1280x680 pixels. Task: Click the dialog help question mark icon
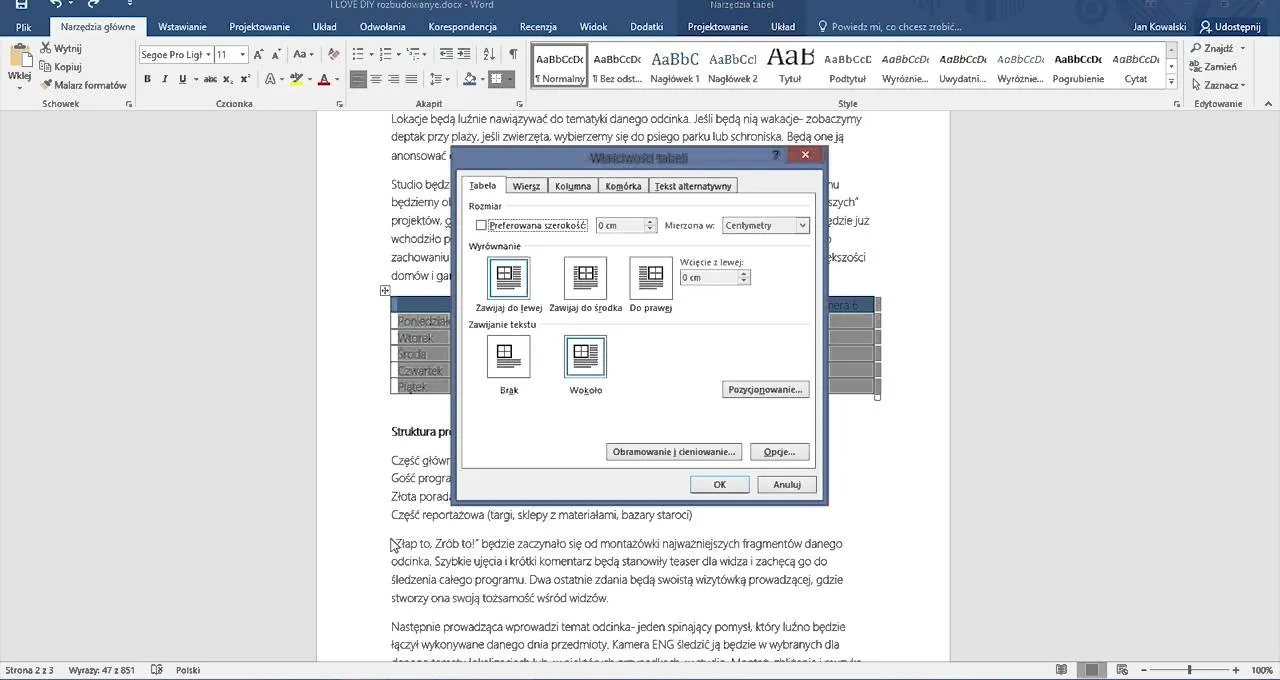[x=776, y=156]
